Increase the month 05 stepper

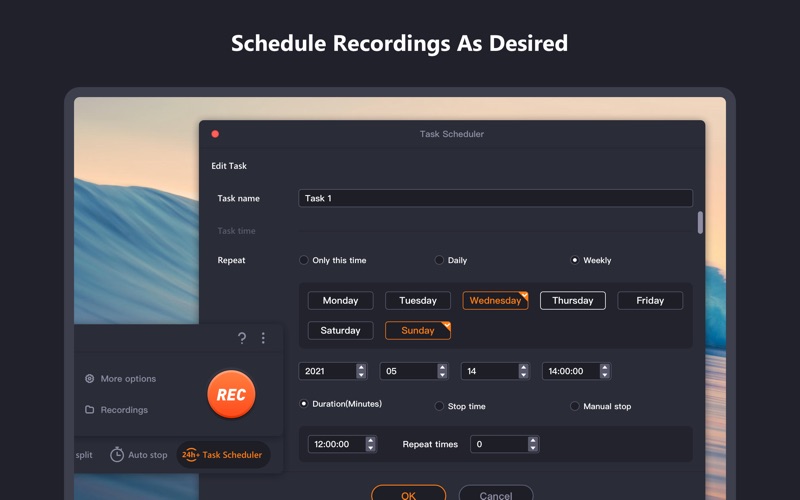pyautogui.click(x=442, y=367)
